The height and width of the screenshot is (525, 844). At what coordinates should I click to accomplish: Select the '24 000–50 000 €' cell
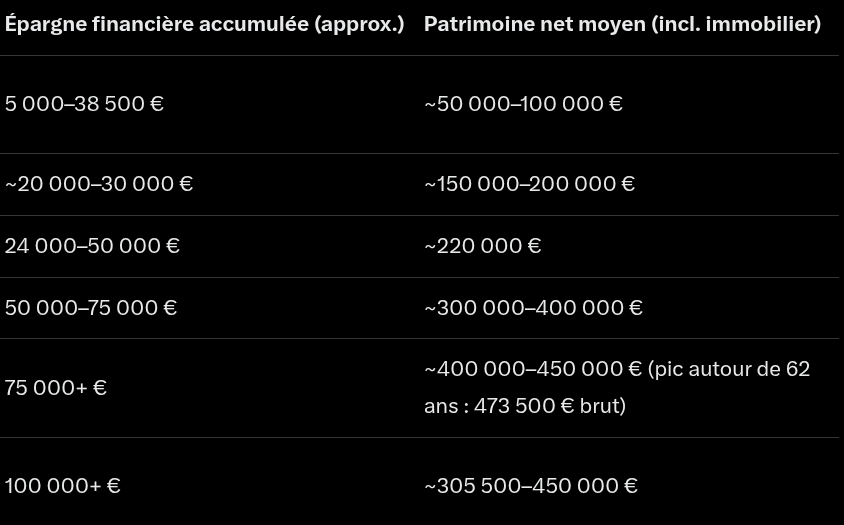pos(92,246)
